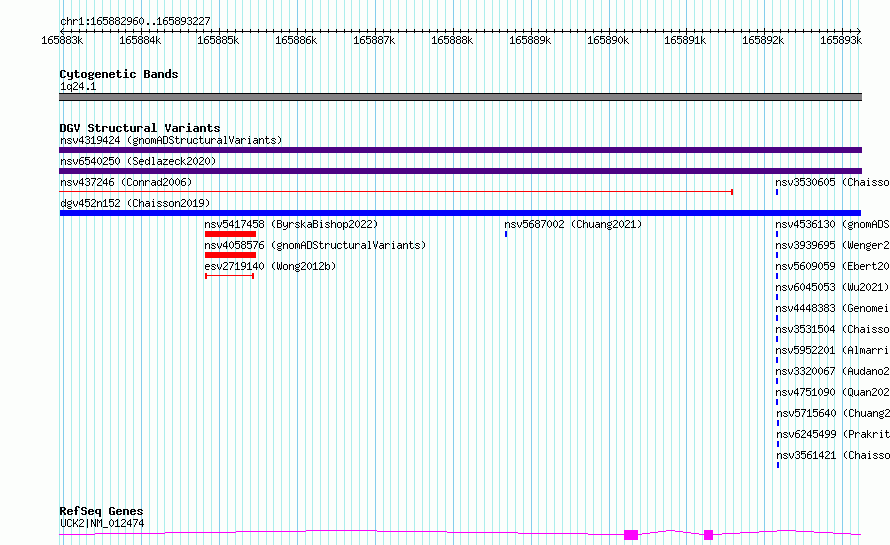The width and height of the screenshot is (890, 545).
Task: Click the red esv2719140 bracketed span
Action: pyautogui.click(x=229, y=276)
